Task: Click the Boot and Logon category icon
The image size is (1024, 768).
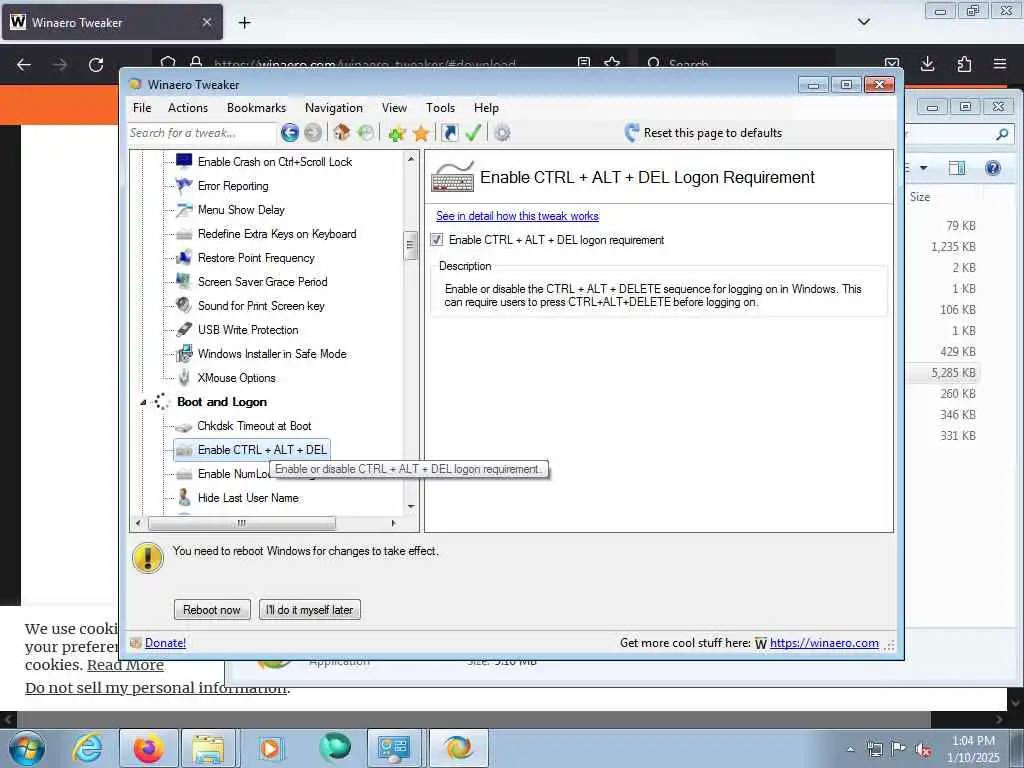Action: pos(161,402)
